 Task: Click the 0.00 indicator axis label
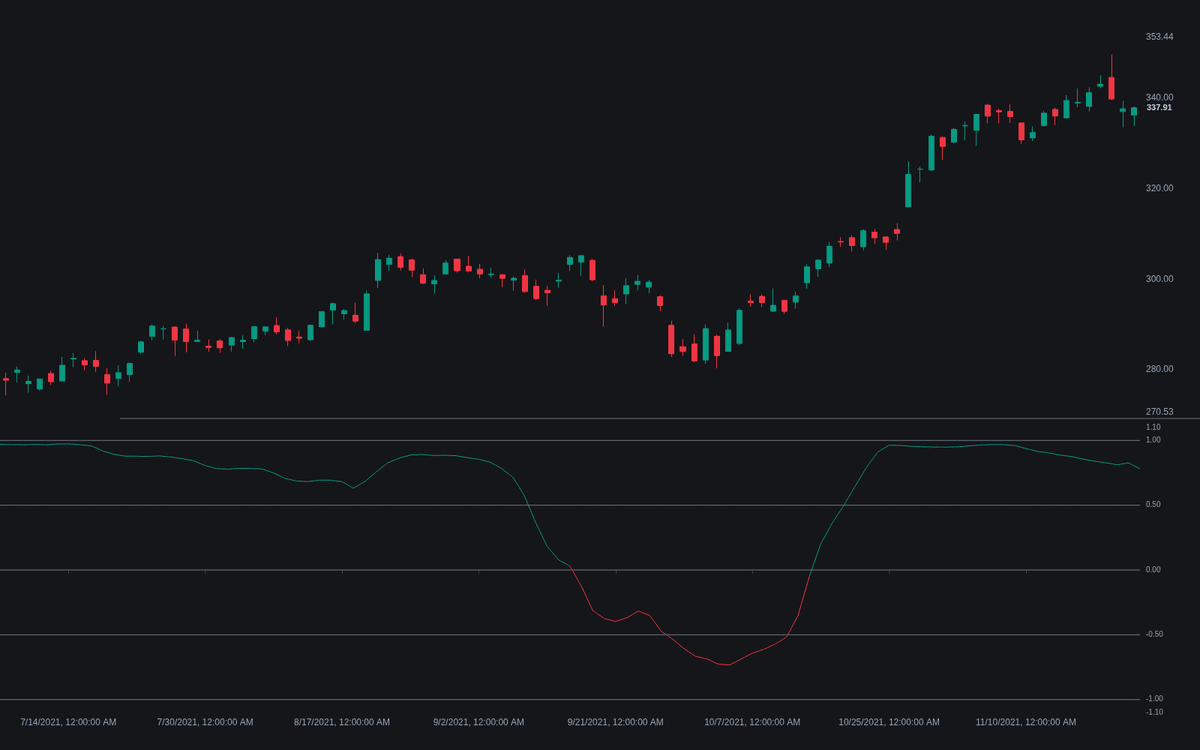pyautogui.click(x=1153, y=570)
